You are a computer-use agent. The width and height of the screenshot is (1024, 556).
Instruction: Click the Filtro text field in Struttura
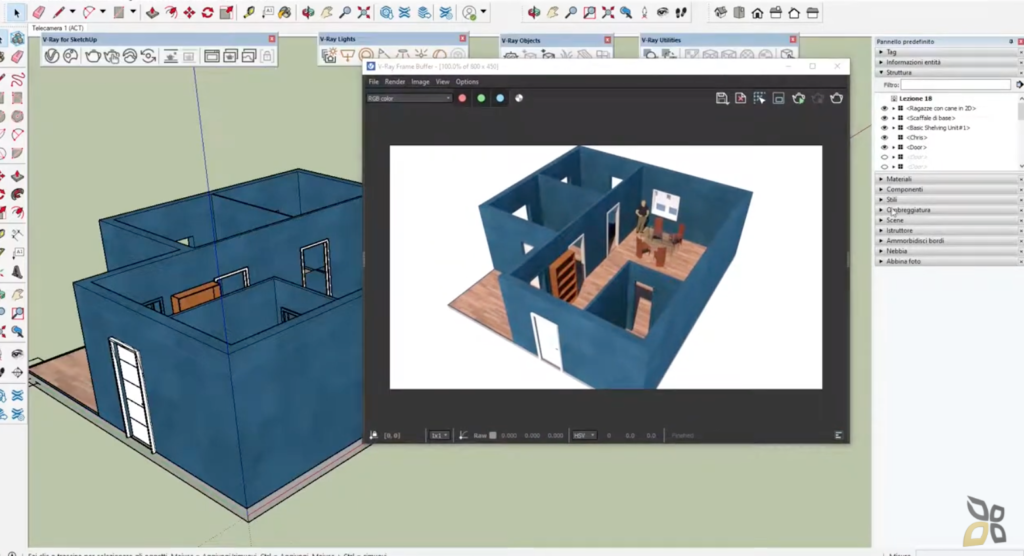click(x=955, y=85)
